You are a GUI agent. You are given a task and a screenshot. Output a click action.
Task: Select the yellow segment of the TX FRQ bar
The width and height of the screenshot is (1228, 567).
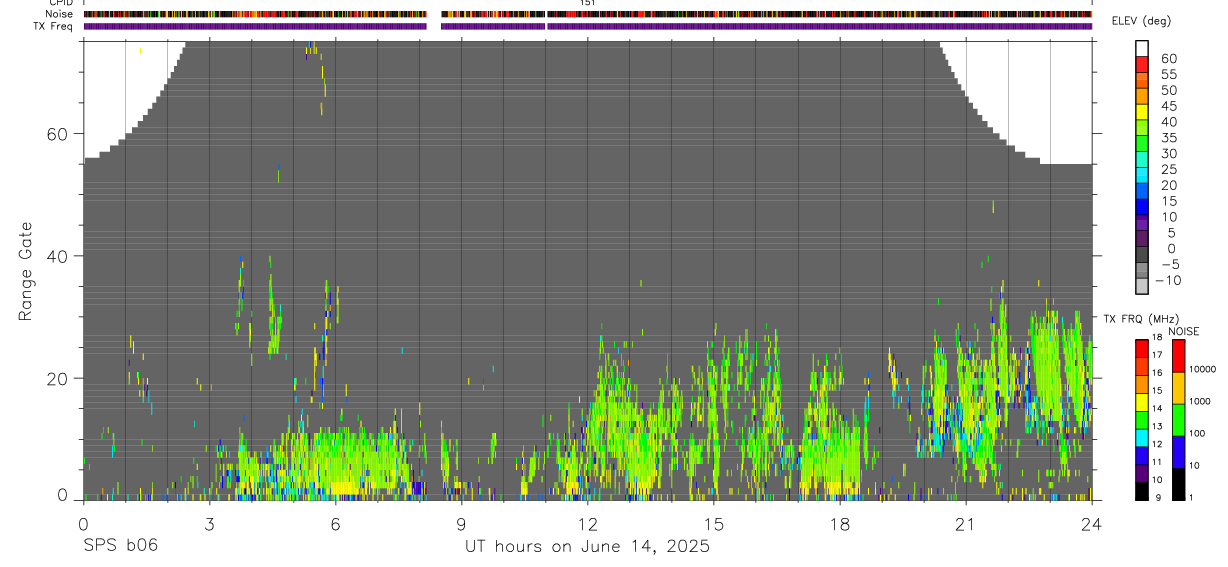tap(1142, 402)
